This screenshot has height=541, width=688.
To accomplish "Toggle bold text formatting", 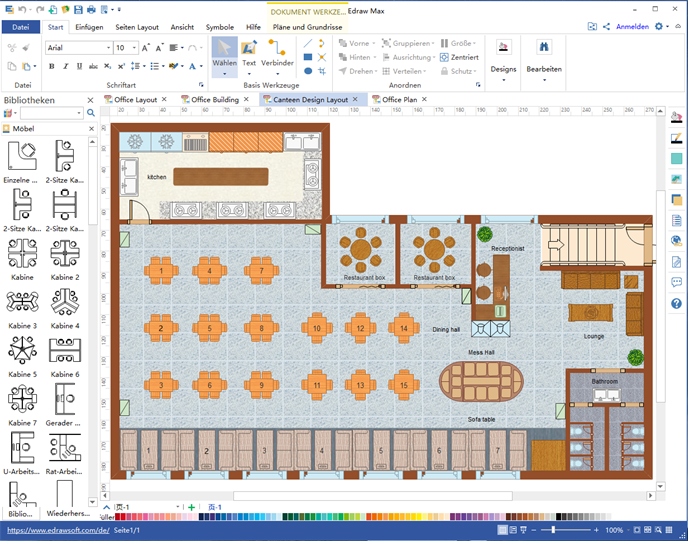I will [x=51, y=67].
